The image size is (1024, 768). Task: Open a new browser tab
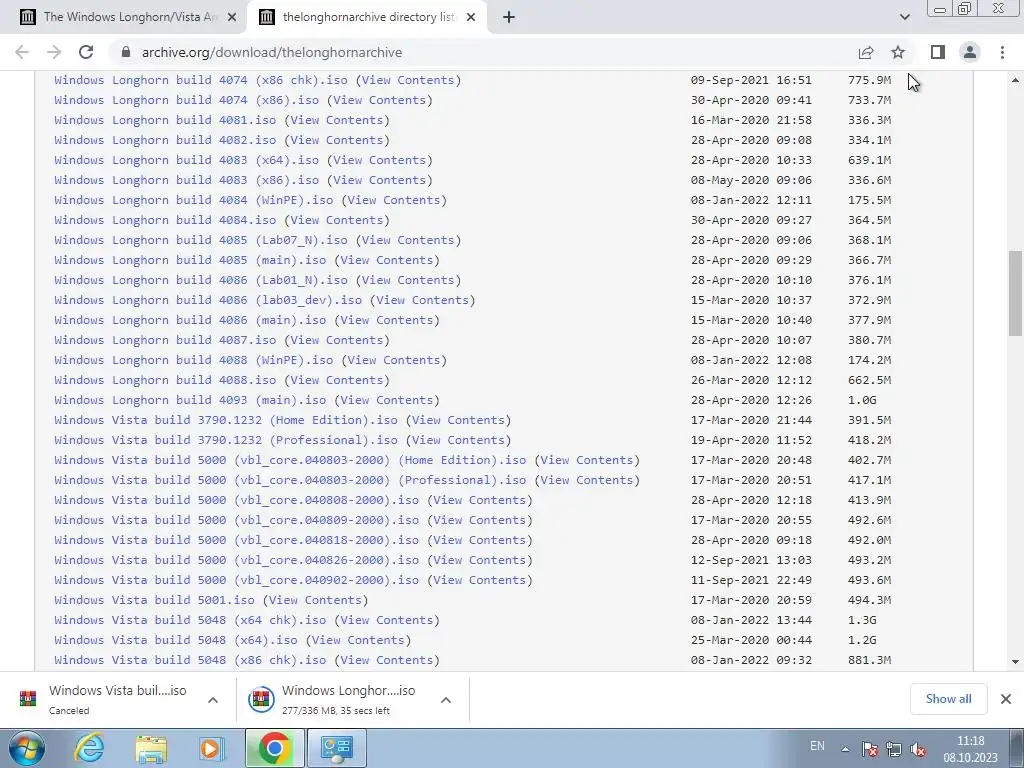tap(509, 17)
